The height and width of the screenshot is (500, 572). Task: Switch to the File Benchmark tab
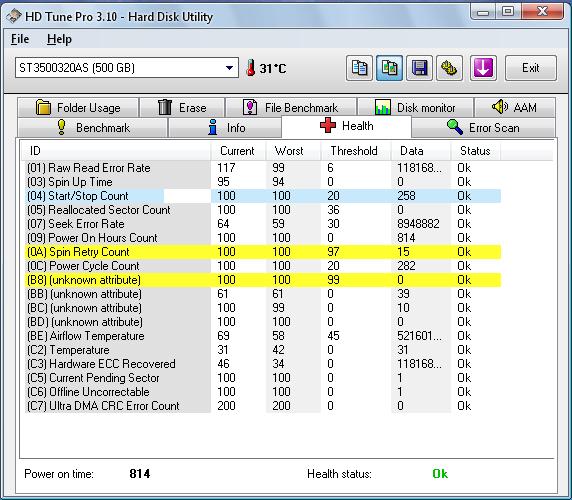click(x=291, y=108)
